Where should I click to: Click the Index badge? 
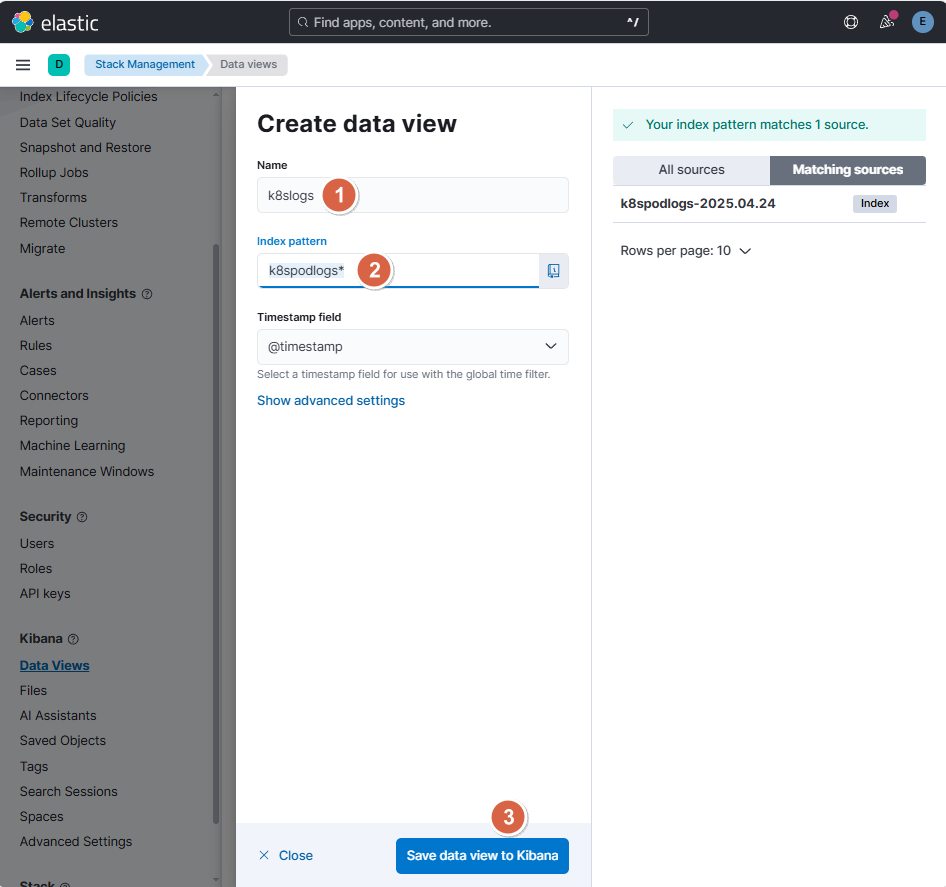pyautogui.click(x=874, y=204)
